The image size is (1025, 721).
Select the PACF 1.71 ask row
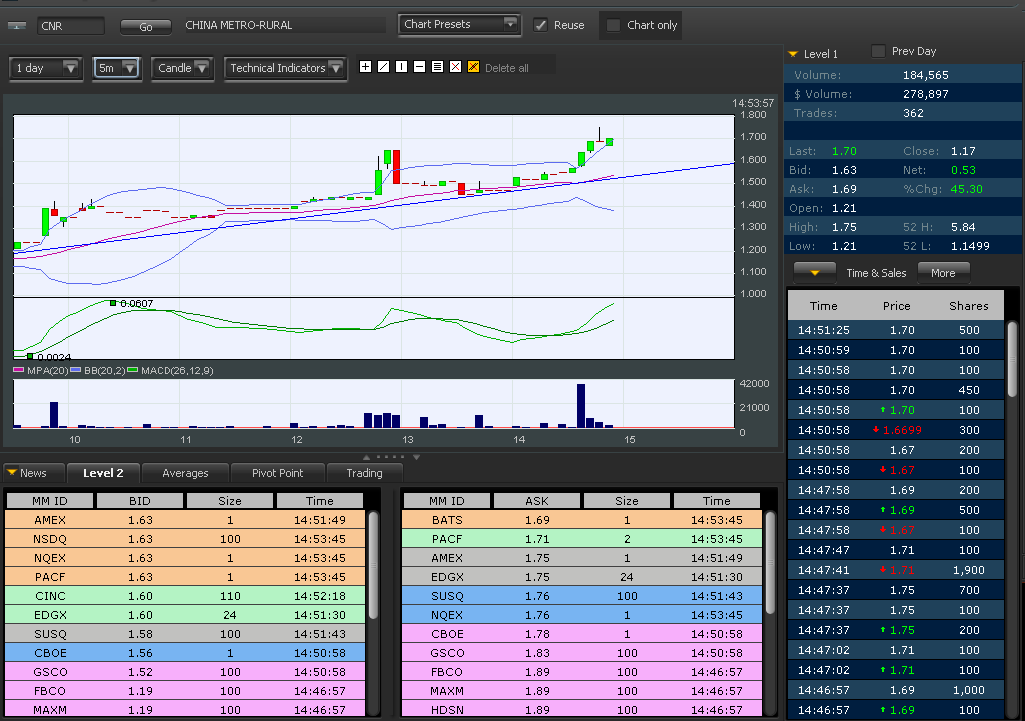(582, 539)
